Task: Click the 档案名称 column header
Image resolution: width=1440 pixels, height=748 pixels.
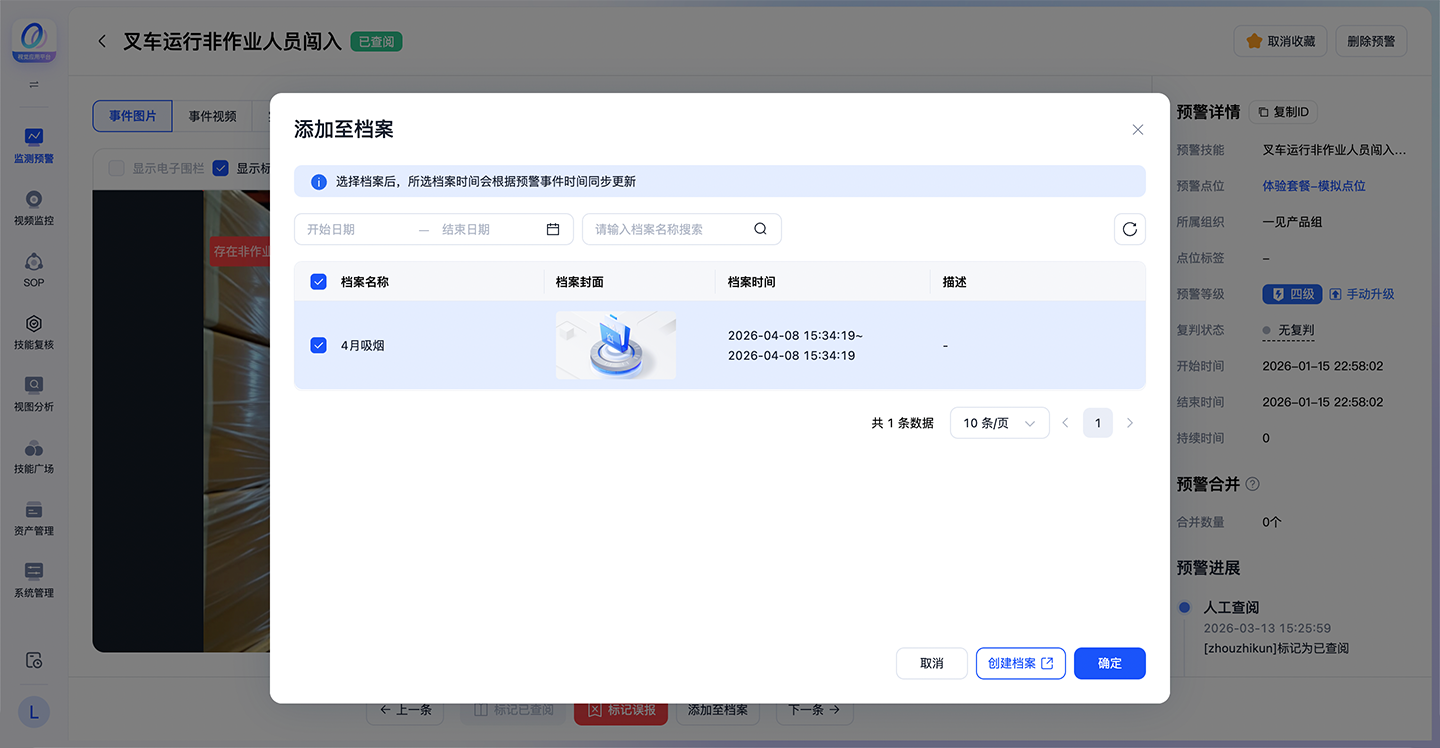Action: [365, 282]
